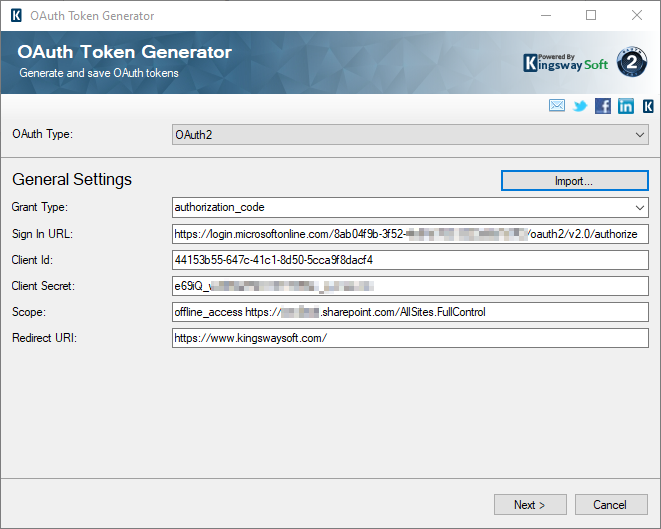Click the email envelope icon
This screenshot has width=661, height=529.
(x=557, y=106)
